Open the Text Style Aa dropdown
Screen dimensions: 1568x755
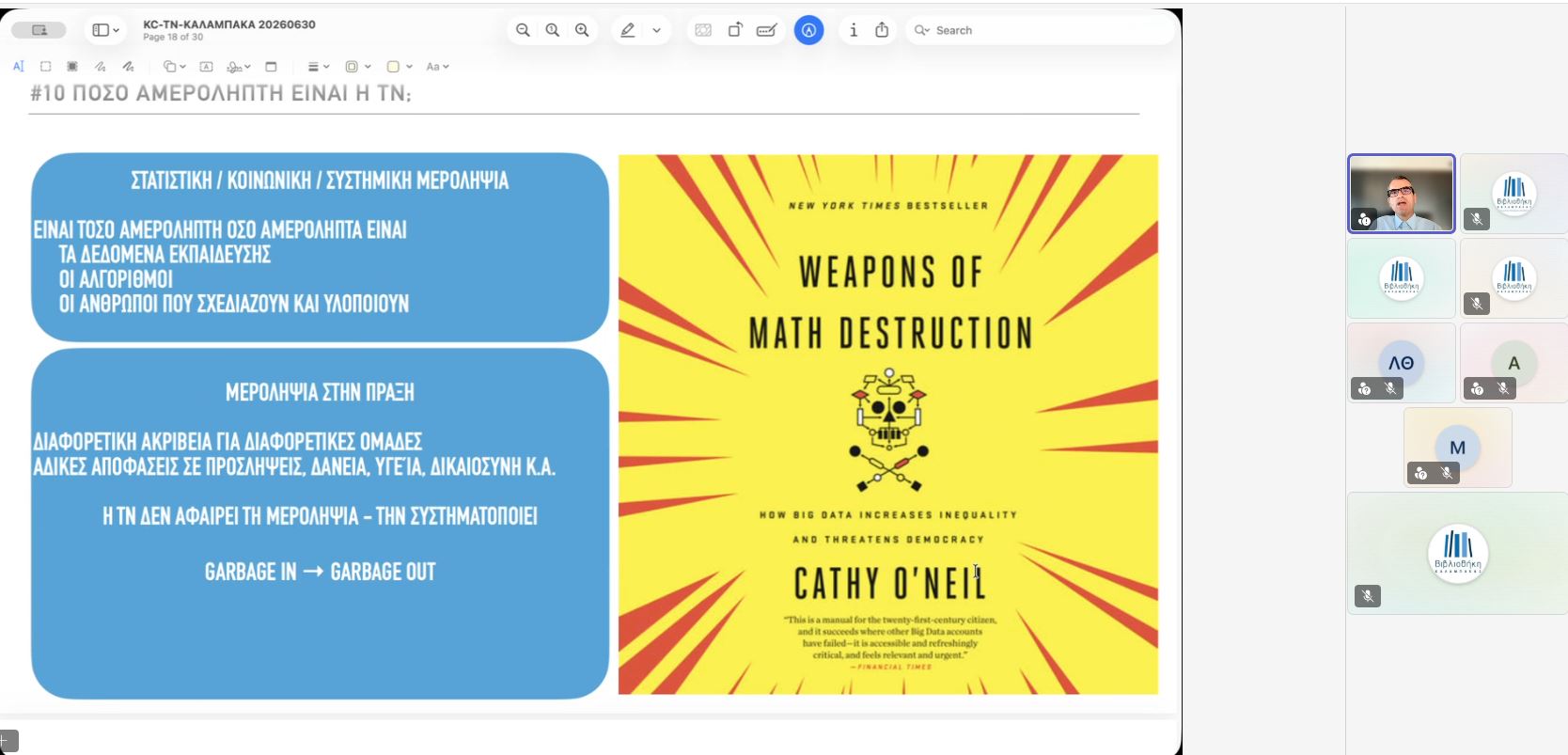click(x=437, y=67)
